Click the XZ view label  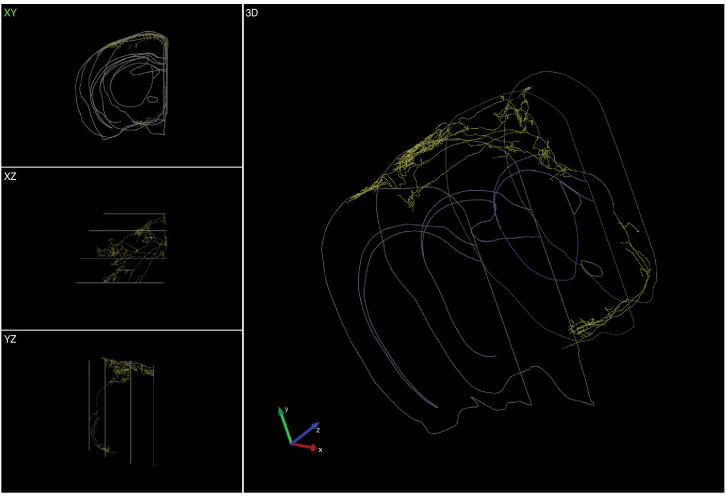pyautogui.click(x=10, y=177)
